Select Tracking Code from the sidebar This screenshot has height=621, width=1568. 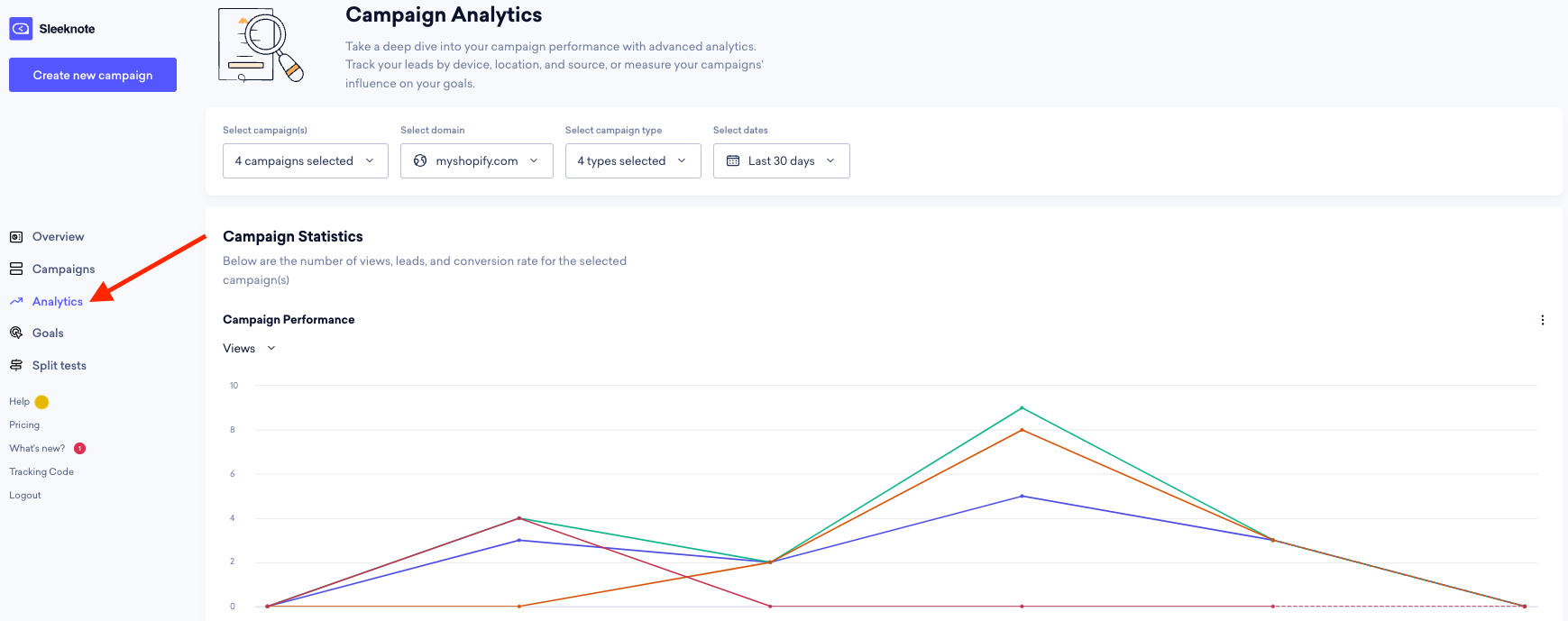[41, 471]
